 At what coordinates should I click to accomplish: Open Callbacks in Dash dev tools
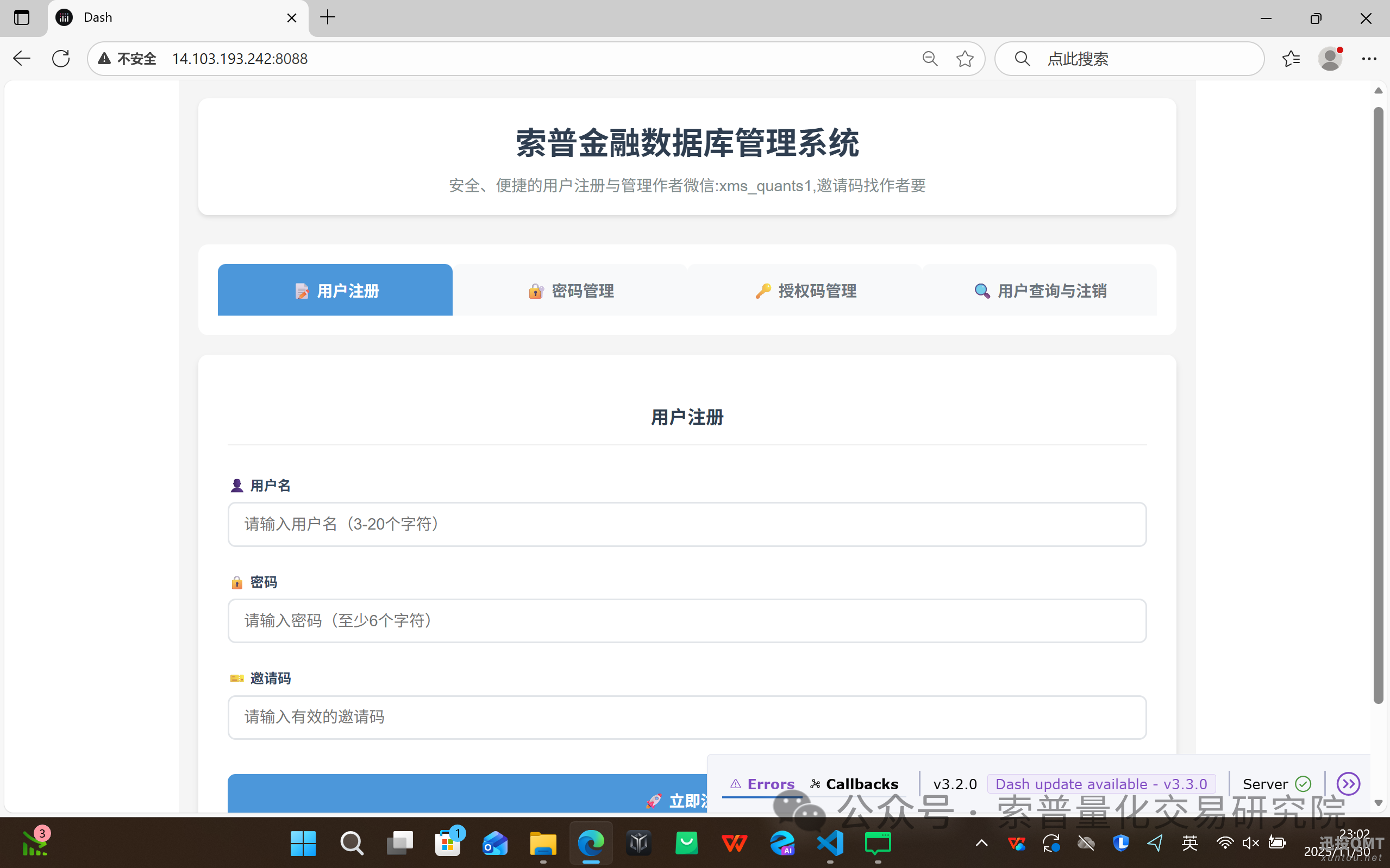(854, 784)
